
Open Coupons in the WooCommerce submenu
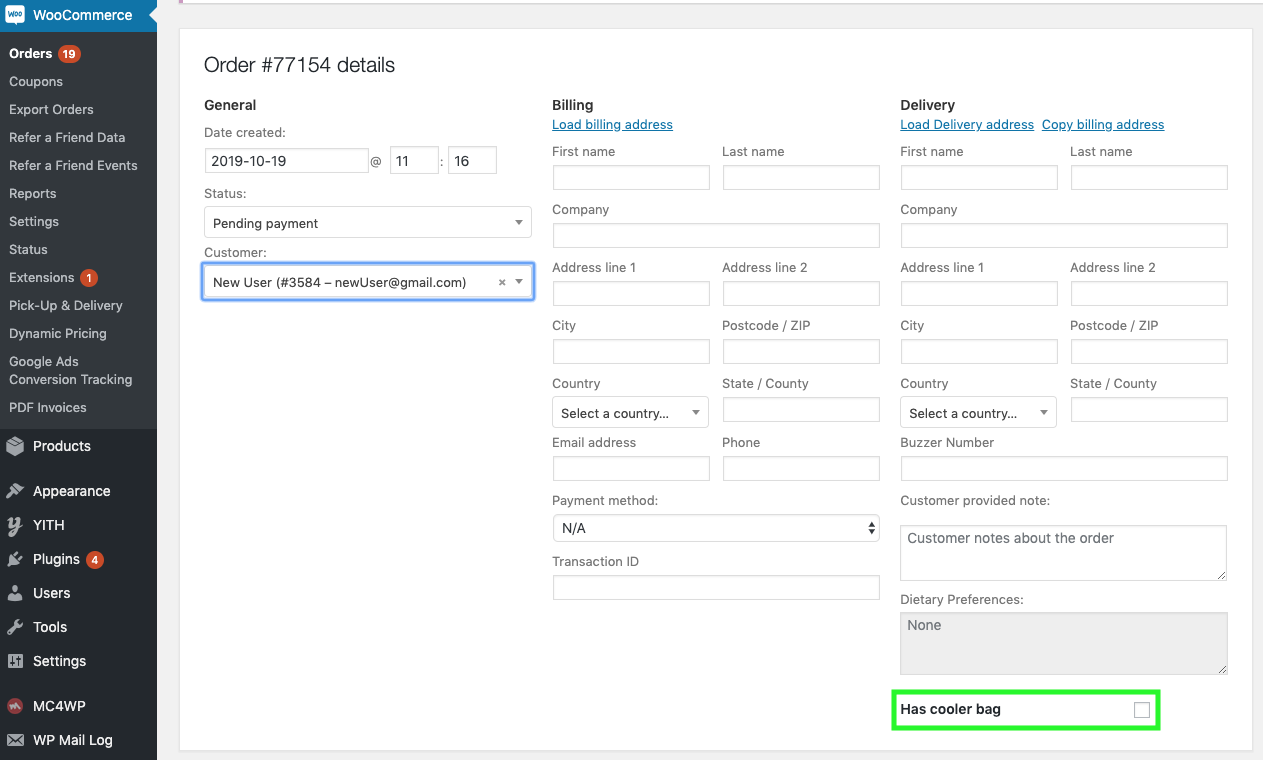pyautogui.click(x=36, y=82)
